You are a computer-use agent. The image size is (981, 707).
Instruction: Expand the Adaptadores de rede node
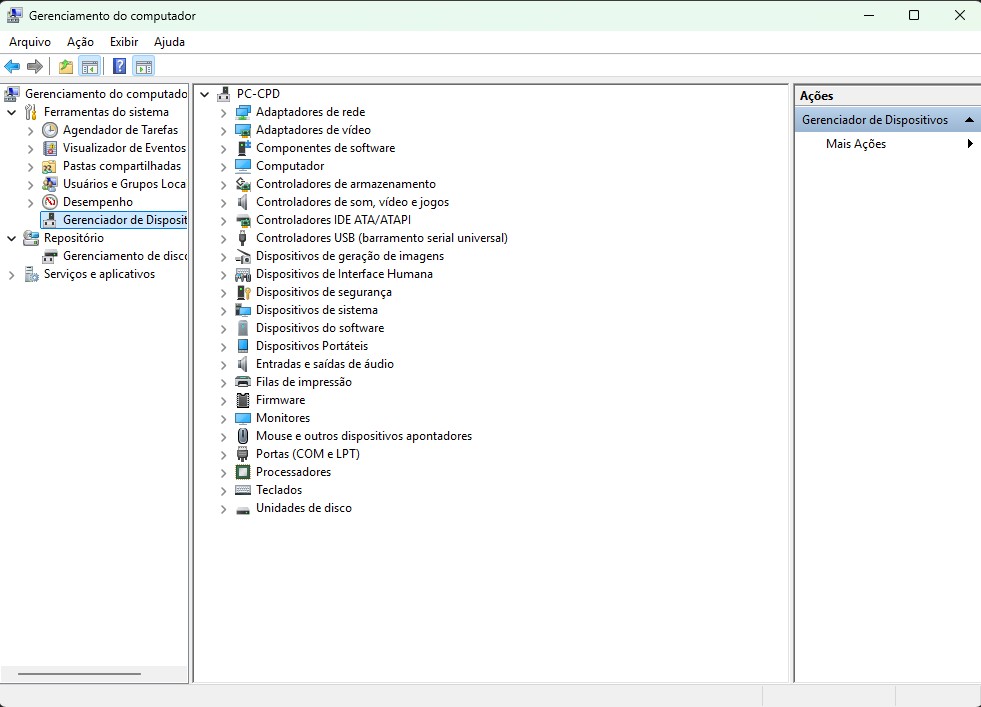(x=224, y=113)
